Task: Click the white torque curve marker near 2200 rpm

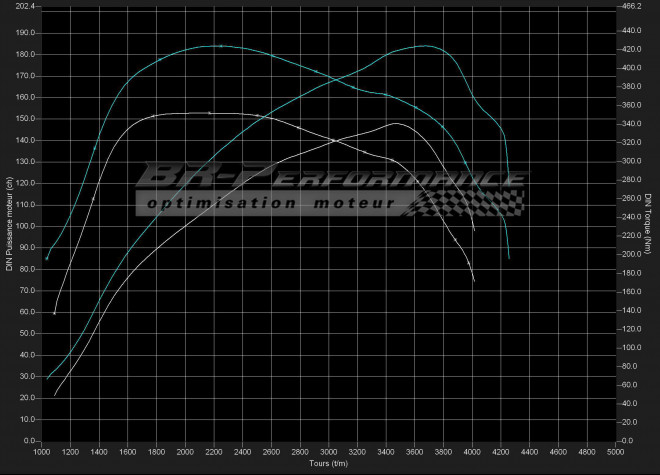Action: pyautogui.click(x=210, y=113)
